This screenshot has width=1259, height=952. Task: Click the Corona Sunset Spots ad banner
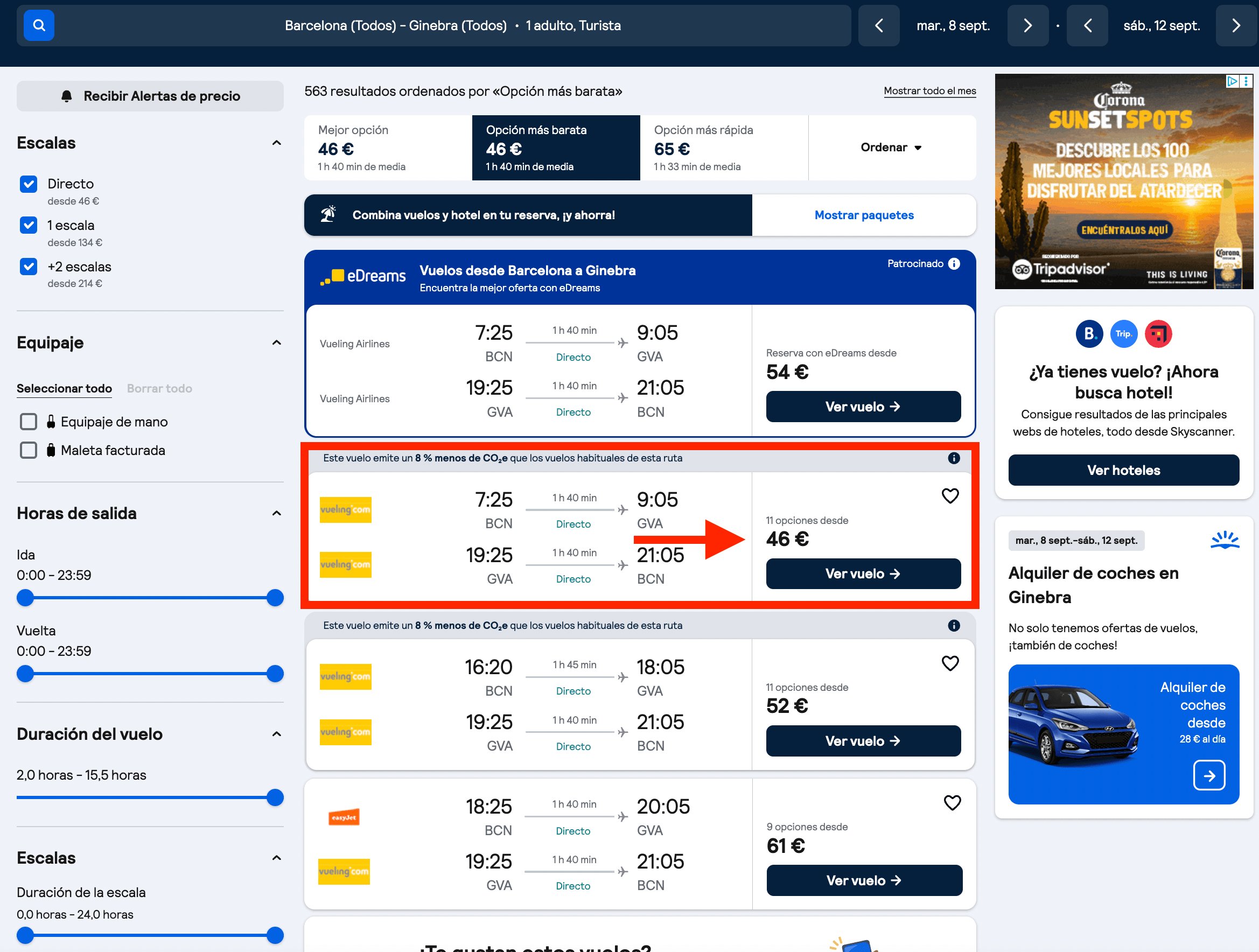point(1123,181)
